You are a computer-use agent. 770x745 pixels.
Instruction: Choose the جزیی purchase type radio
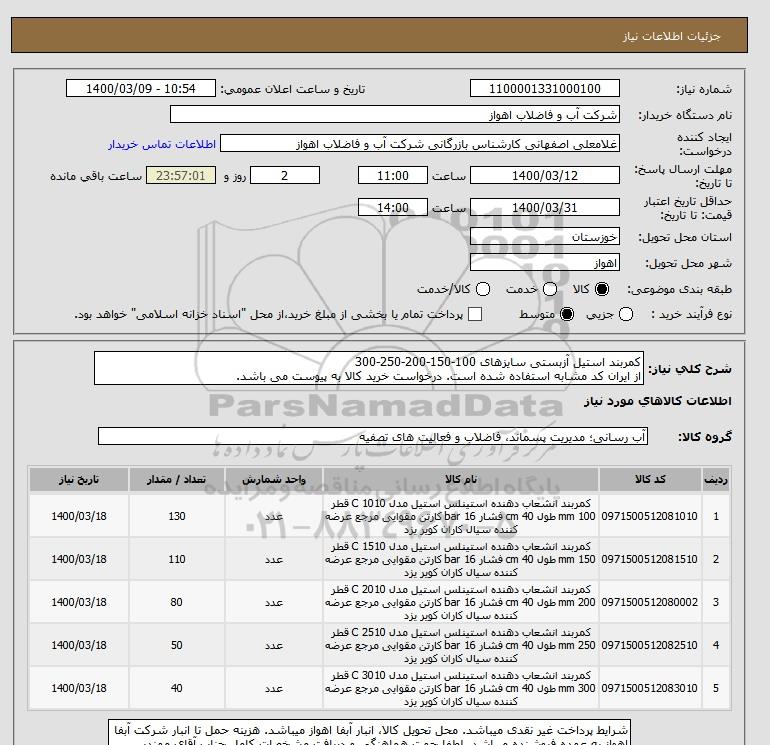pos(626,314)
